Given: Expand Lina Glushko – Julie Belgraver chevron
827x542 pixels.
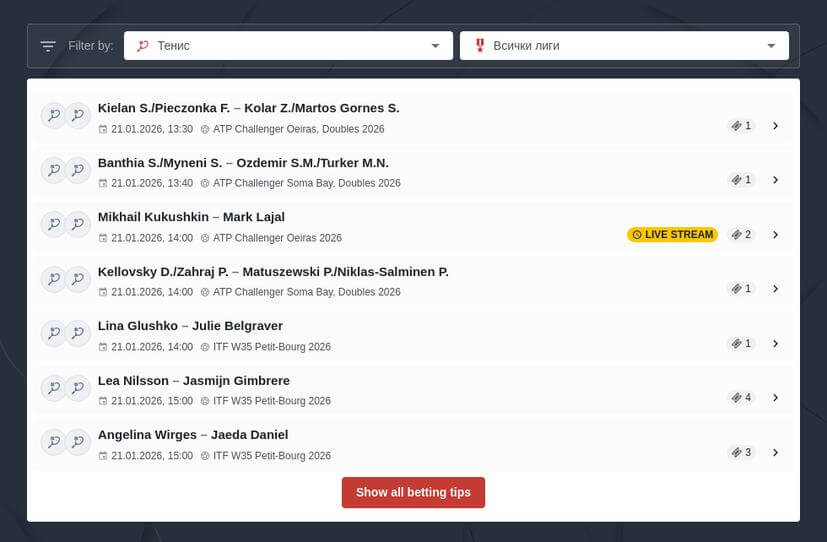Looking at the screenshot, I should 776,344.
